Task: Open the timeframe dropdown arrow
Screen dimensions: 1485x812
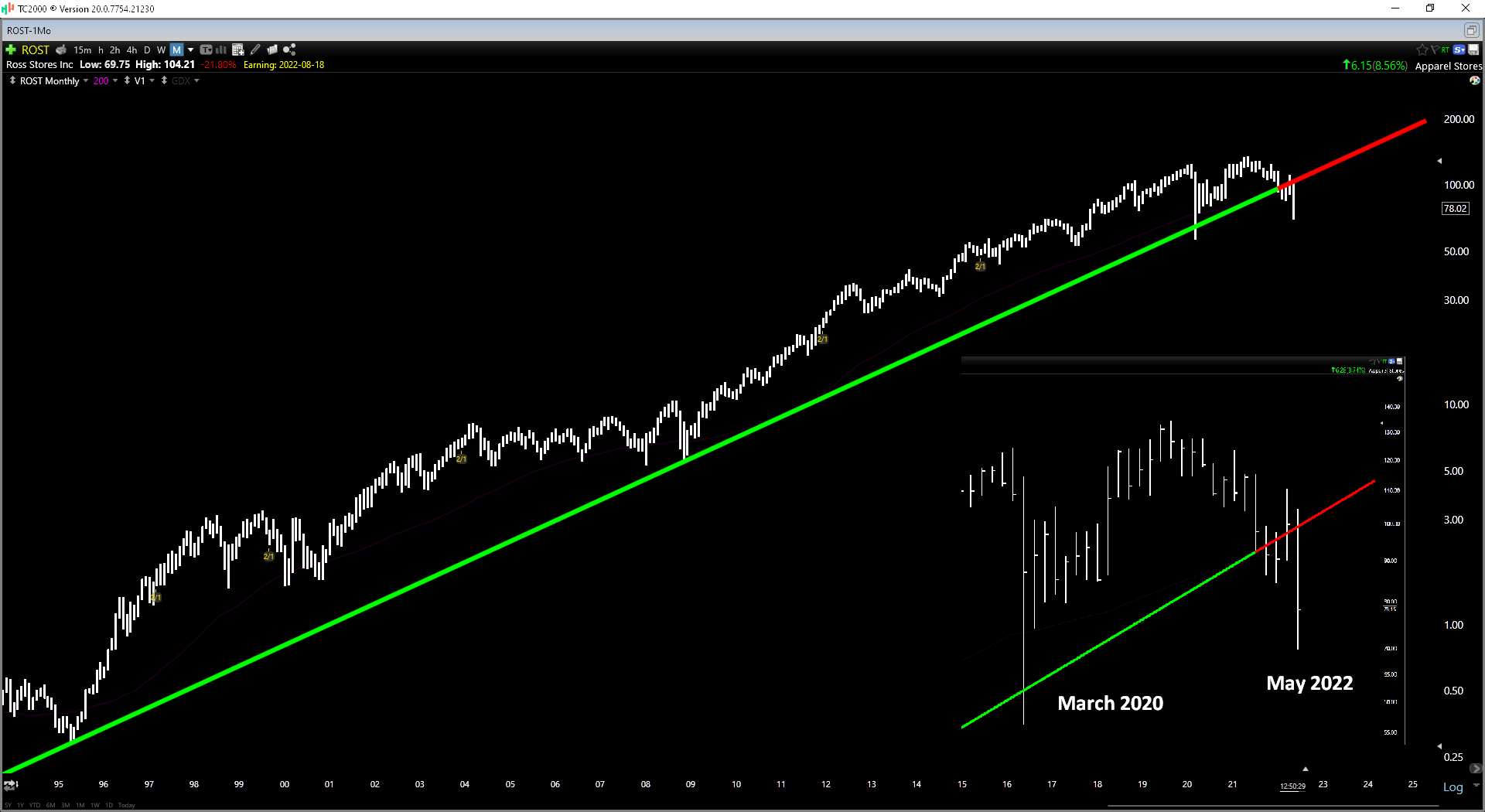Action: point(190,49)
